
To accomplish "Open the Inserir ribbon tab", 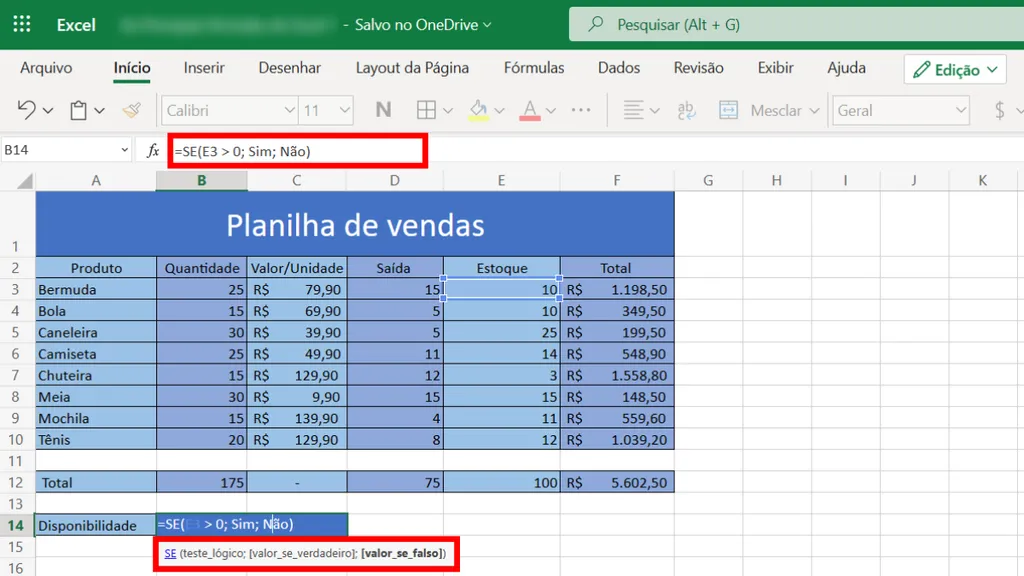I will [x=204, y=68].
